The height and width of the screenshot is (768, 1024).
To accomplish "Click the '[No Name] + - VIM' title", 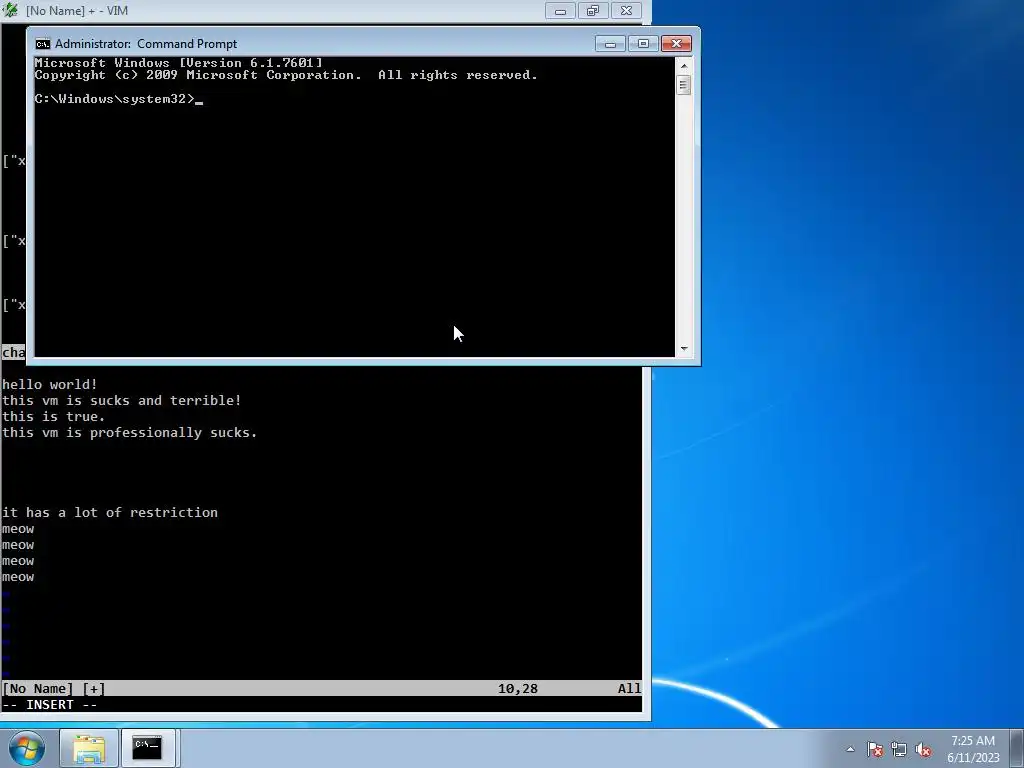I will (77, 10).
